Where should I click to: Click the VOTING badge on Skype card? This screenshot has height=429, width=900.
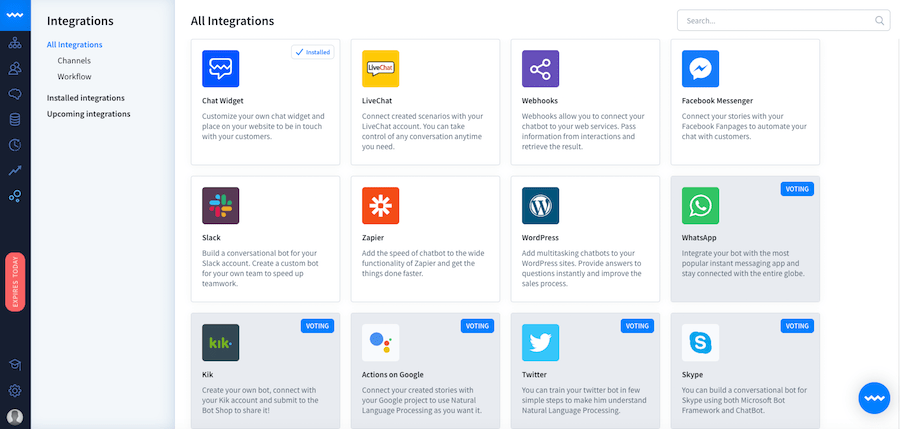click(797, 326)
